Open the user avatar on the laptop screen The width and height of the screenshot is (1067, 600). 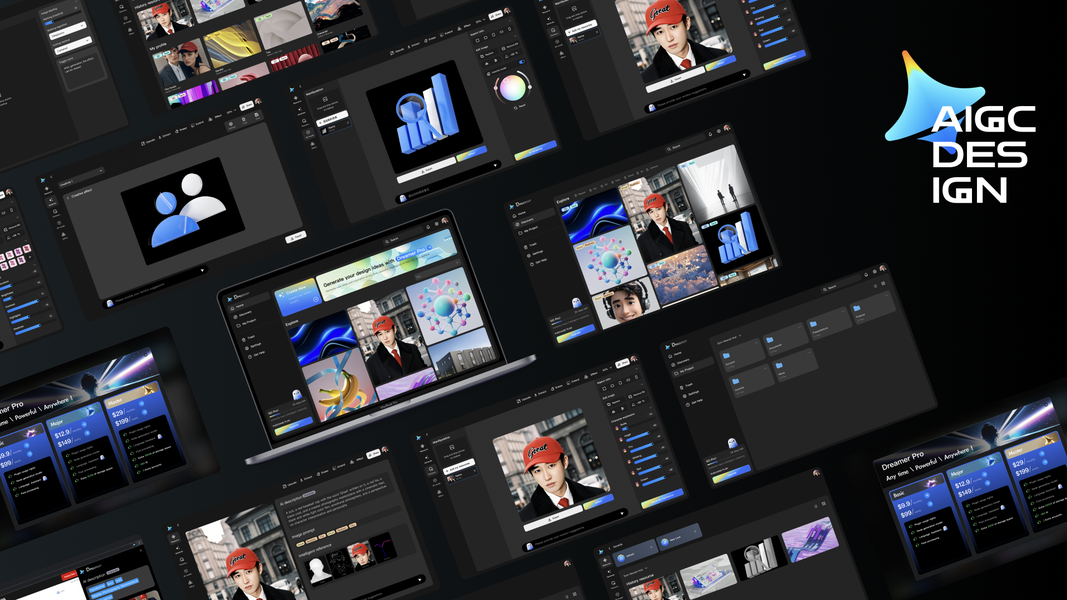point(444,220)
